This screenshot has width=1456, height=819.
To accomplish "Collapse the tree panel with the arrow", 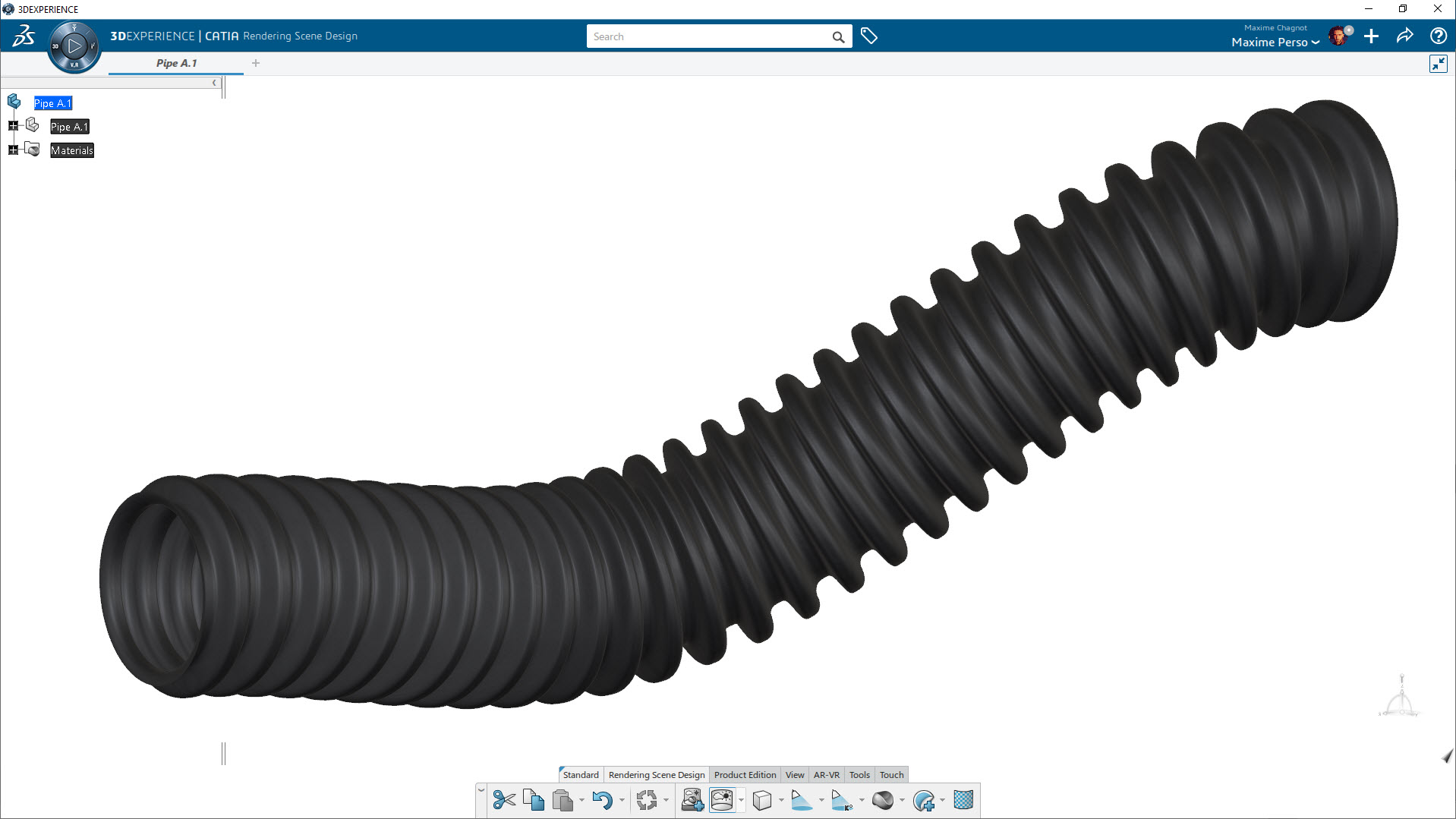I will tap(214, 83).
